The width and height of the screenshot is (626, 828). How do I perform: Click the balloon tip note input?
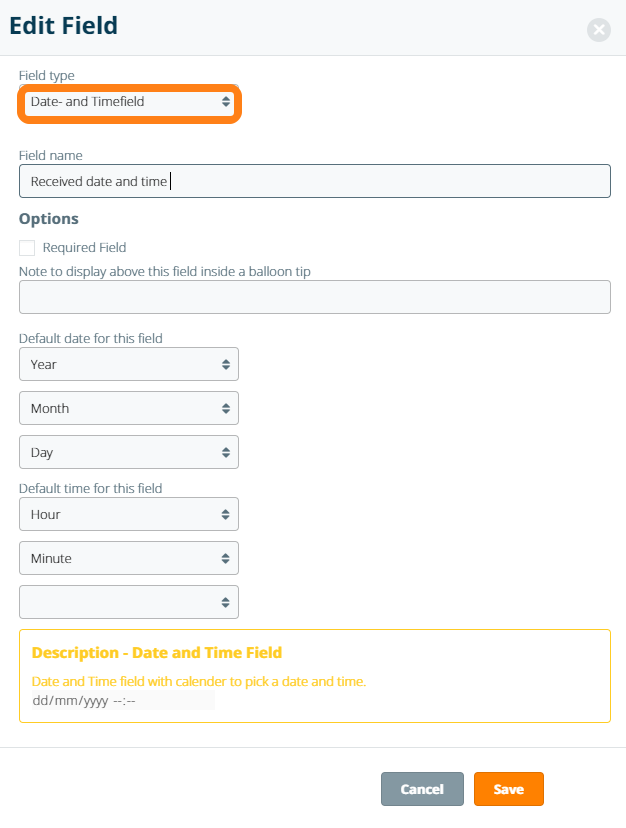point(314,298)
